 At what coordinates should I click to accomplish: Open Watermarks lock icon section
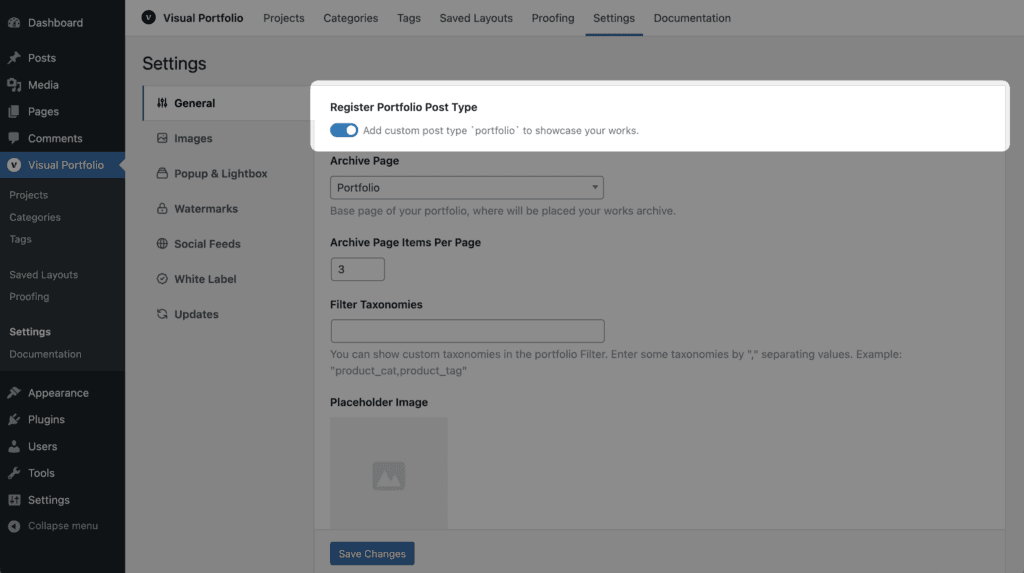(162, 208)
